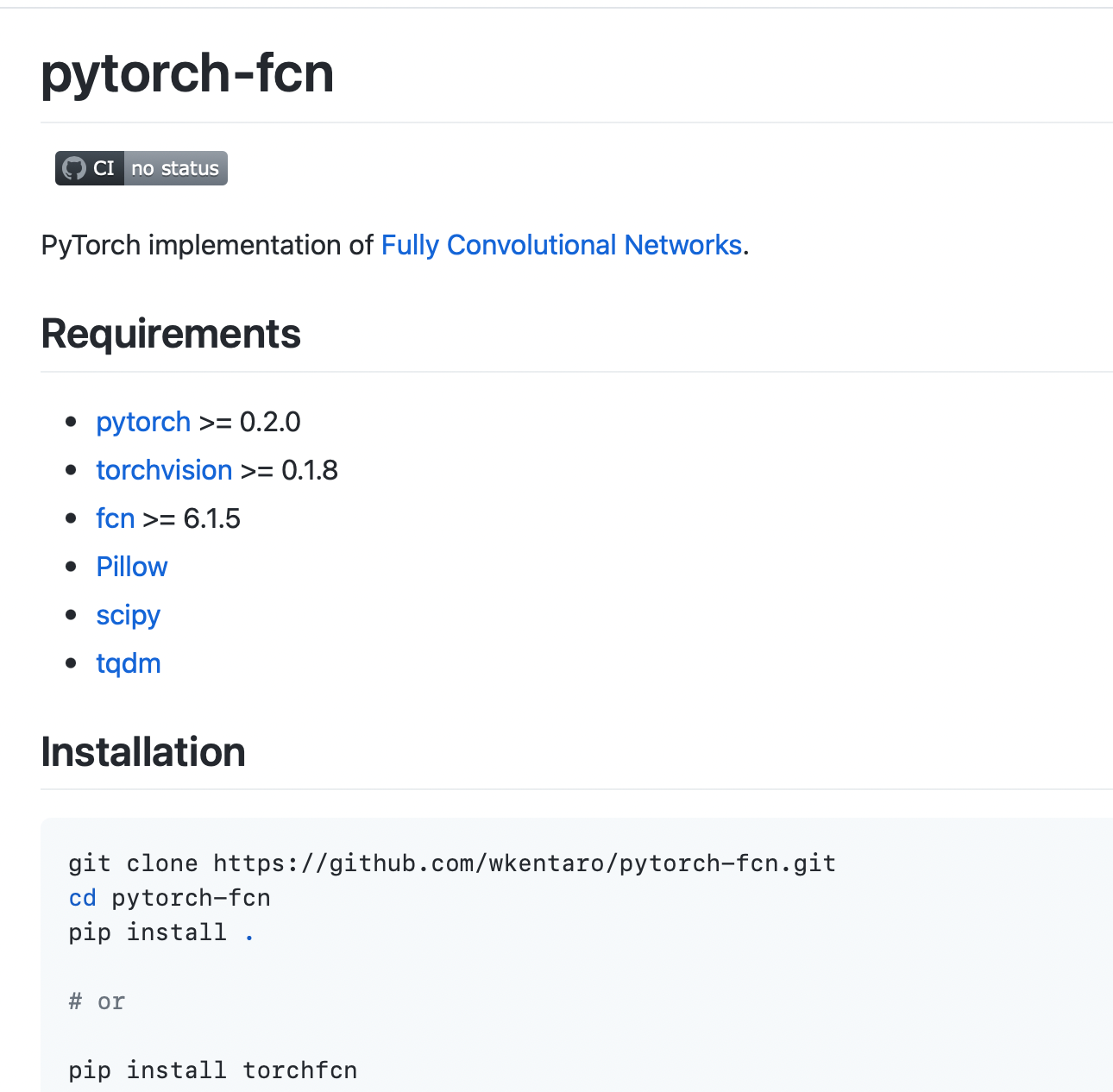Click the 'no status' portion of the badge

click(x=175, y=168)
